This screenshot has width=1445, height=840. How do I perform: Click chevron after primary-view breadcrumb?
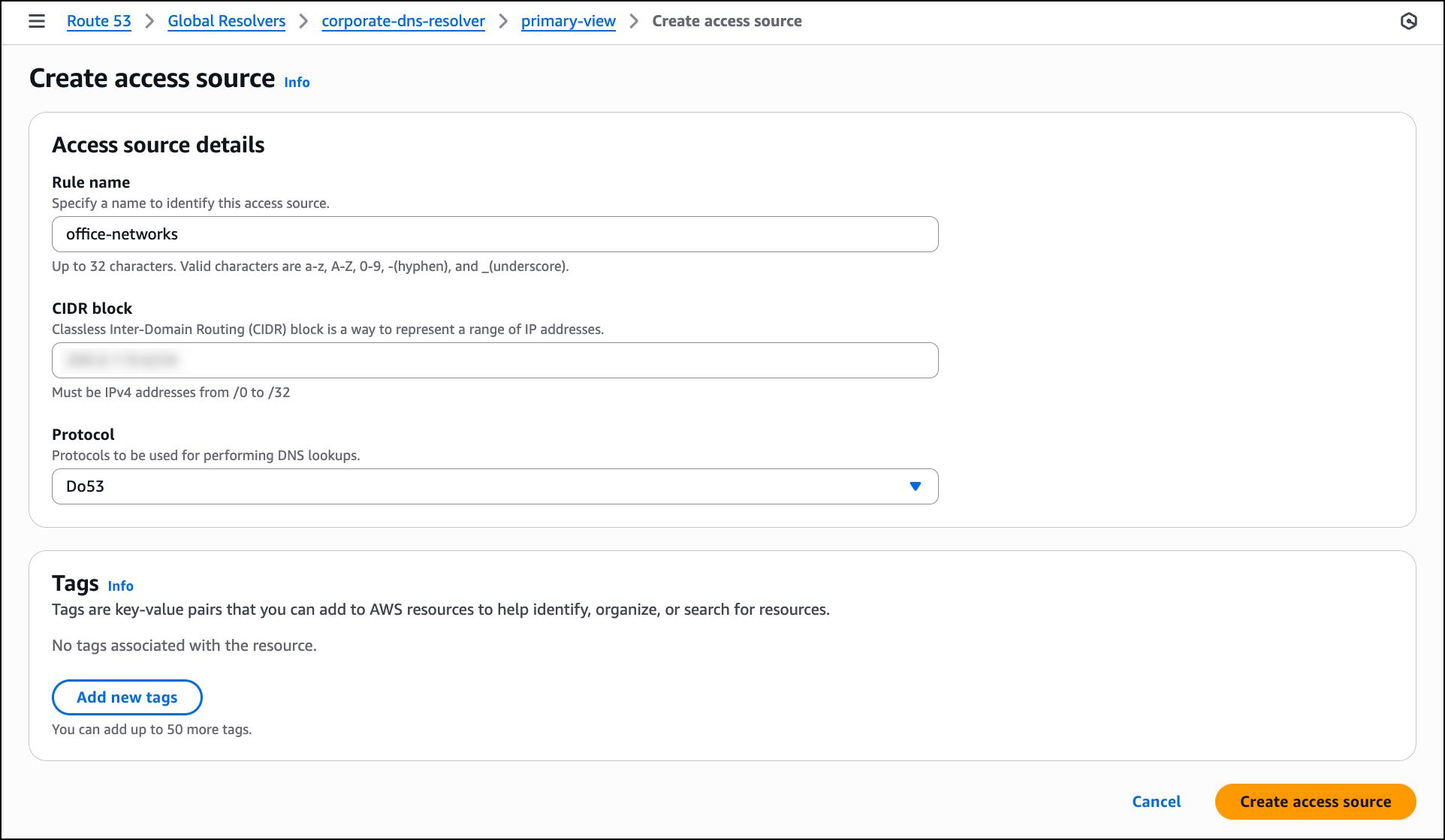pos(634,21)
